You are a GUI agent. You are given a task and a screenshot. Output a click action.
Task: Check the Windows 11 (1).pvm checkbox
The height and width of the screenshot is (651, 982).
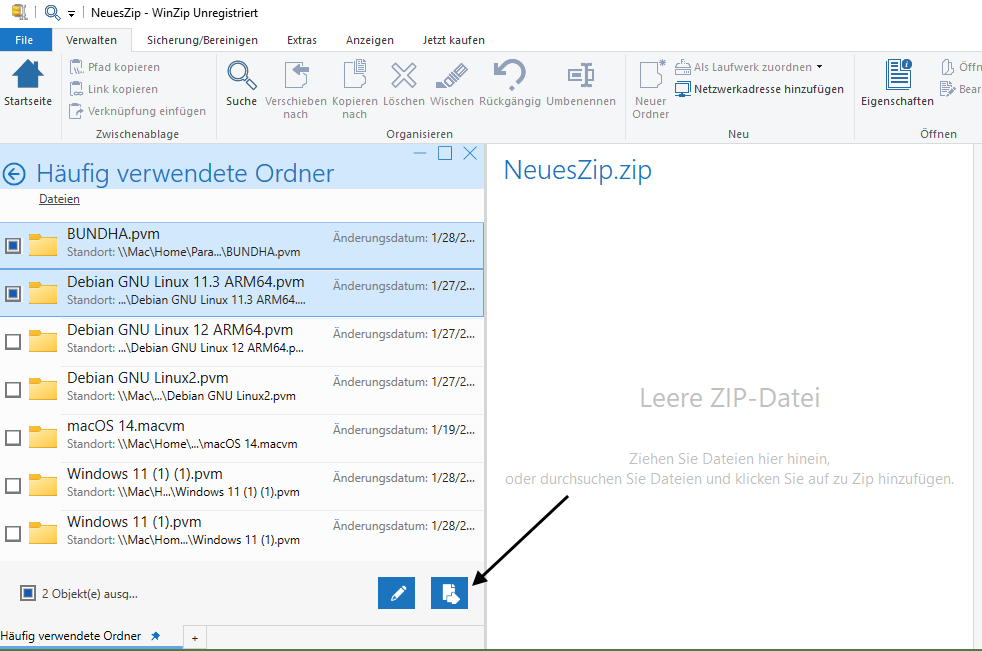tap(13, 534)
